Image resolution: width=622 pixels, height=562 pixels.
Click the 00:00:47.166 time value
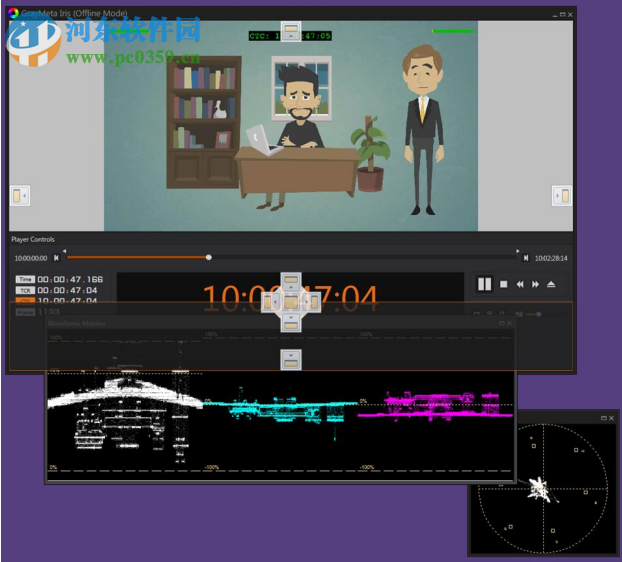tap(70, 279)
